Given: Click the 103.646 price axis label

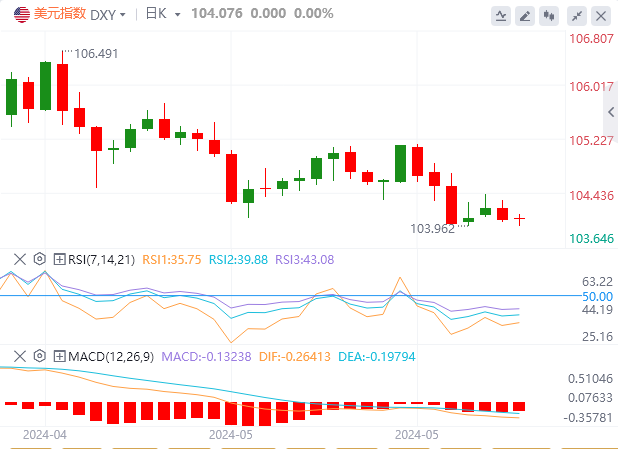Looking at the screenshot, I should point(591,238).
